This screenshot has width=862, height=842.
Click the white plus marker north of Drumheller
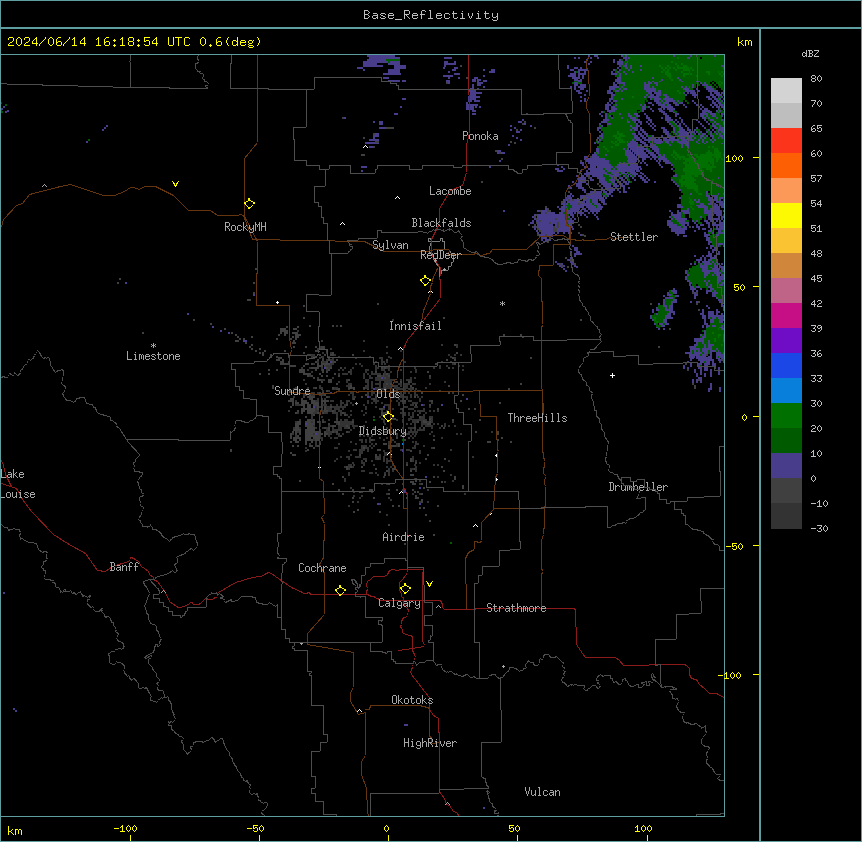pyautogui.click(x=612, y=375)
